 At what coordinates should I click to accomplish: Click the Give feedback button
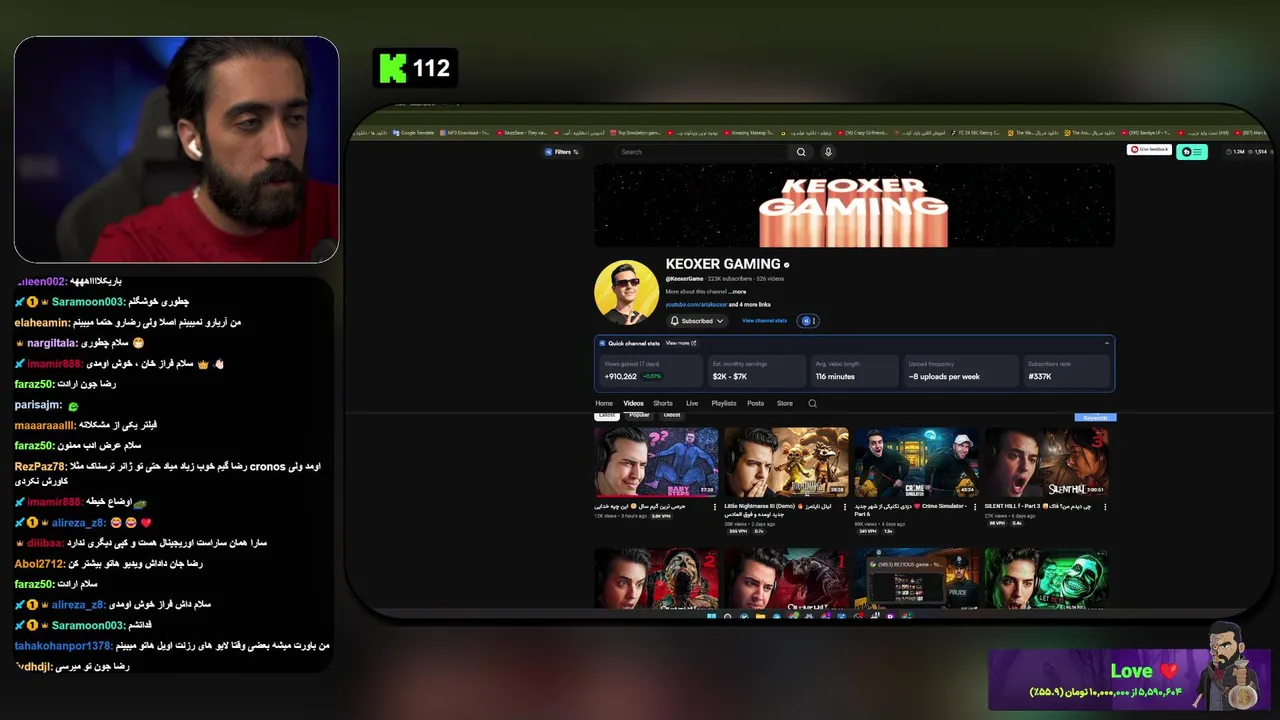[x=1149, y=150]
